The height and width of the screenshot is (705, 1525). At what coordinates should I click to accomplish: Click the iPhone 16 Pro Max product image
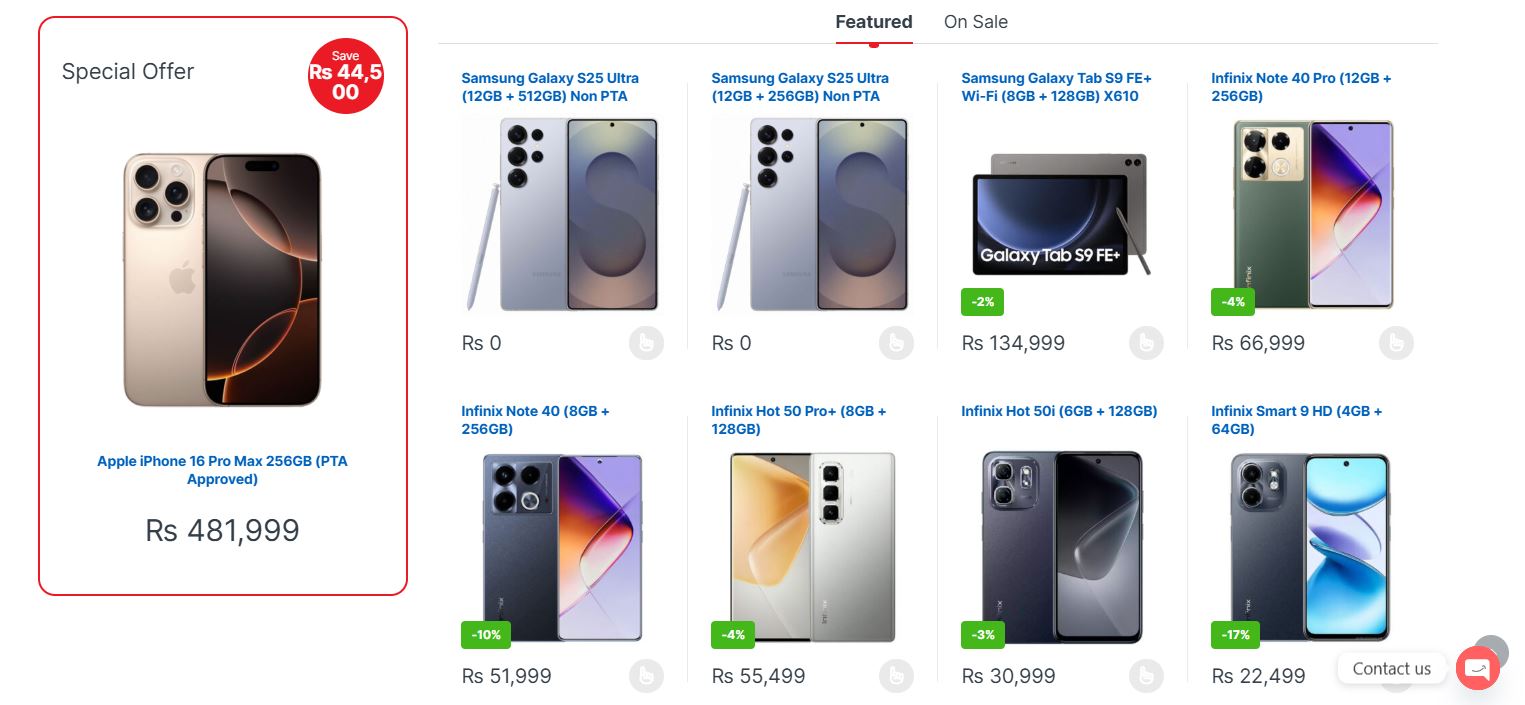[x=222, y=280]
